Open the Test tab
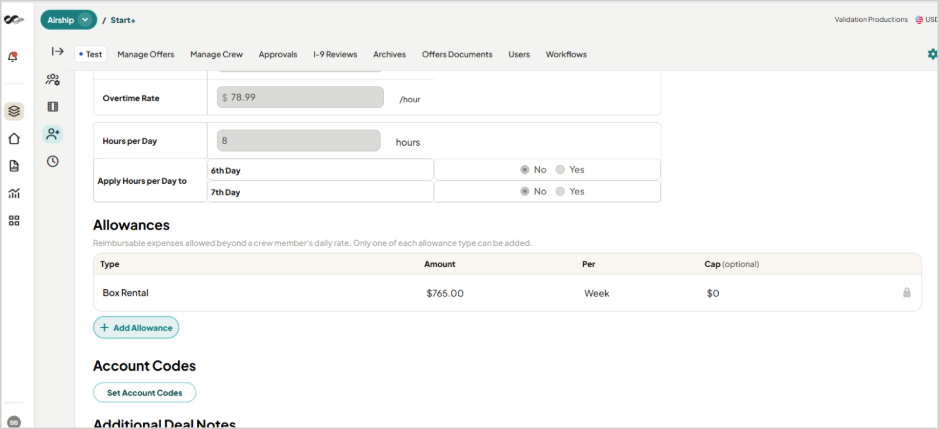 coord(91,54)
